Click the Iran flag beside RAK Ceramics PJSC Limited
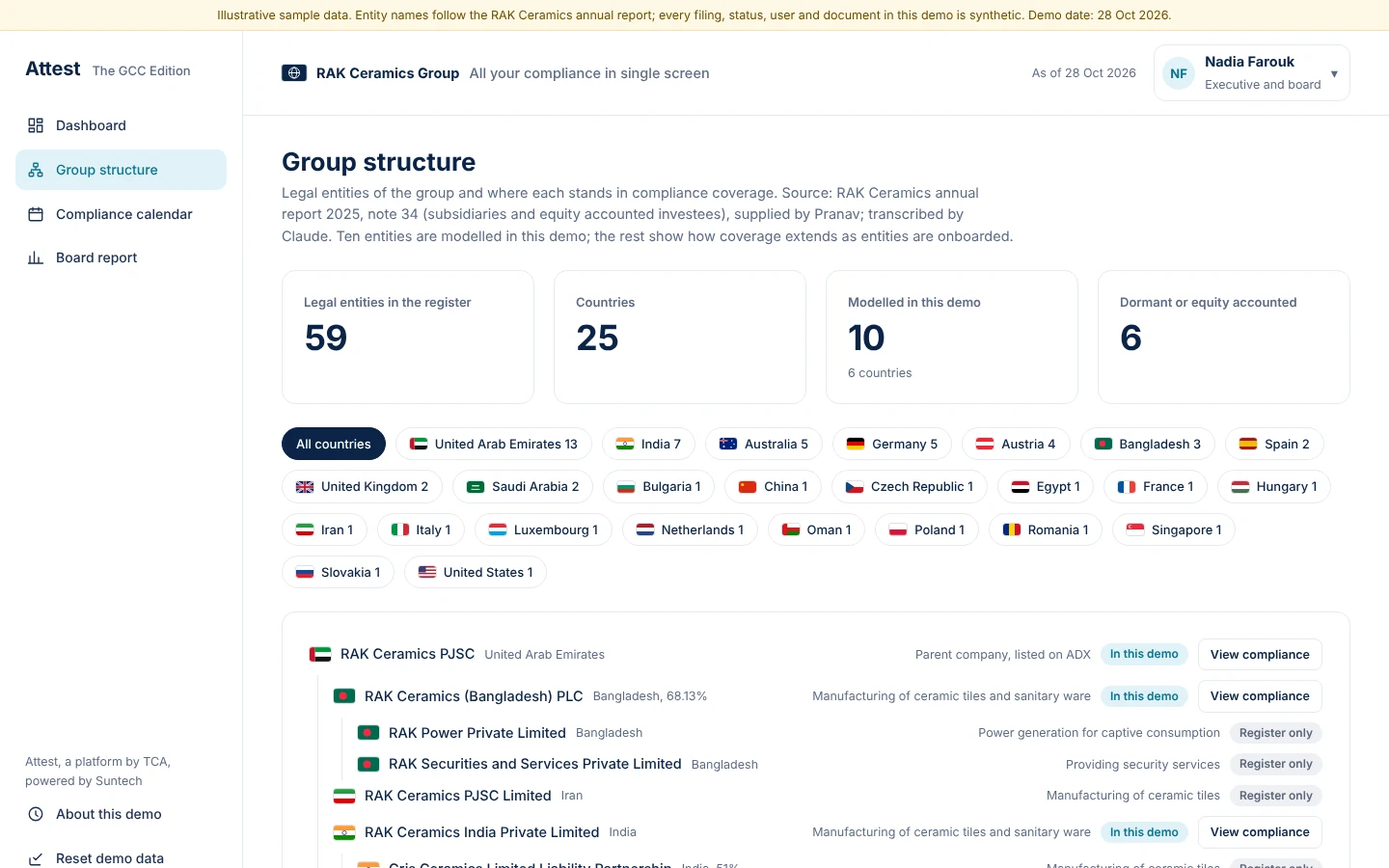 coord(344,796)
